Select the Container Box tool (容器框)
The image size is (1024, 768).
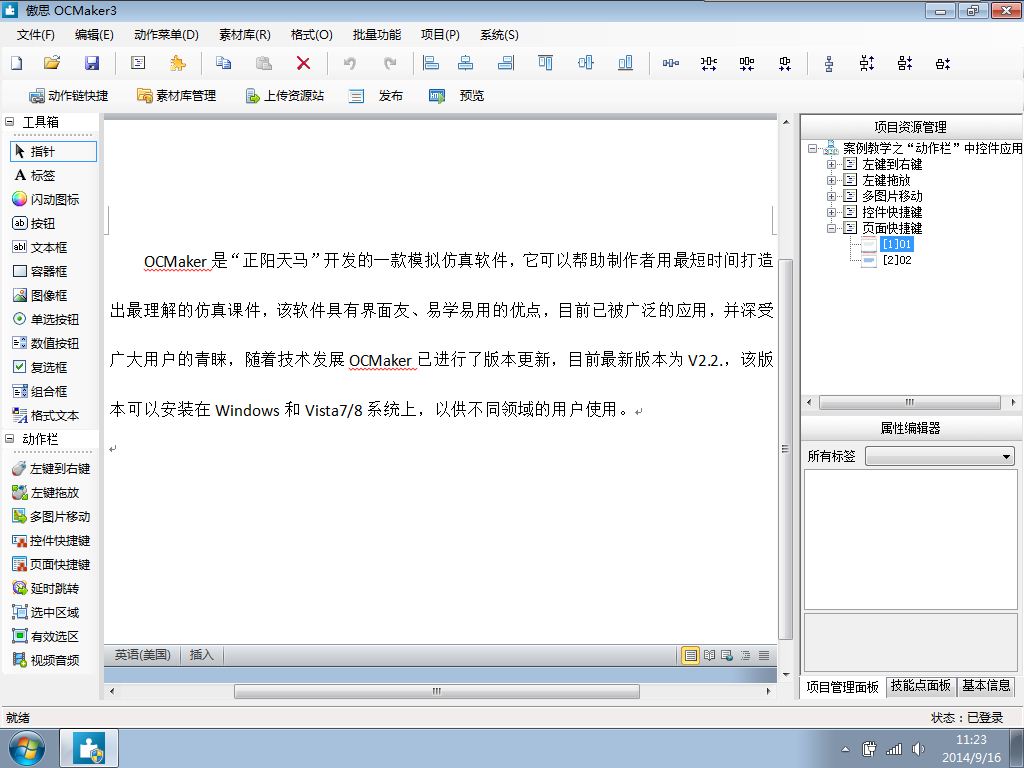(40, 271)
